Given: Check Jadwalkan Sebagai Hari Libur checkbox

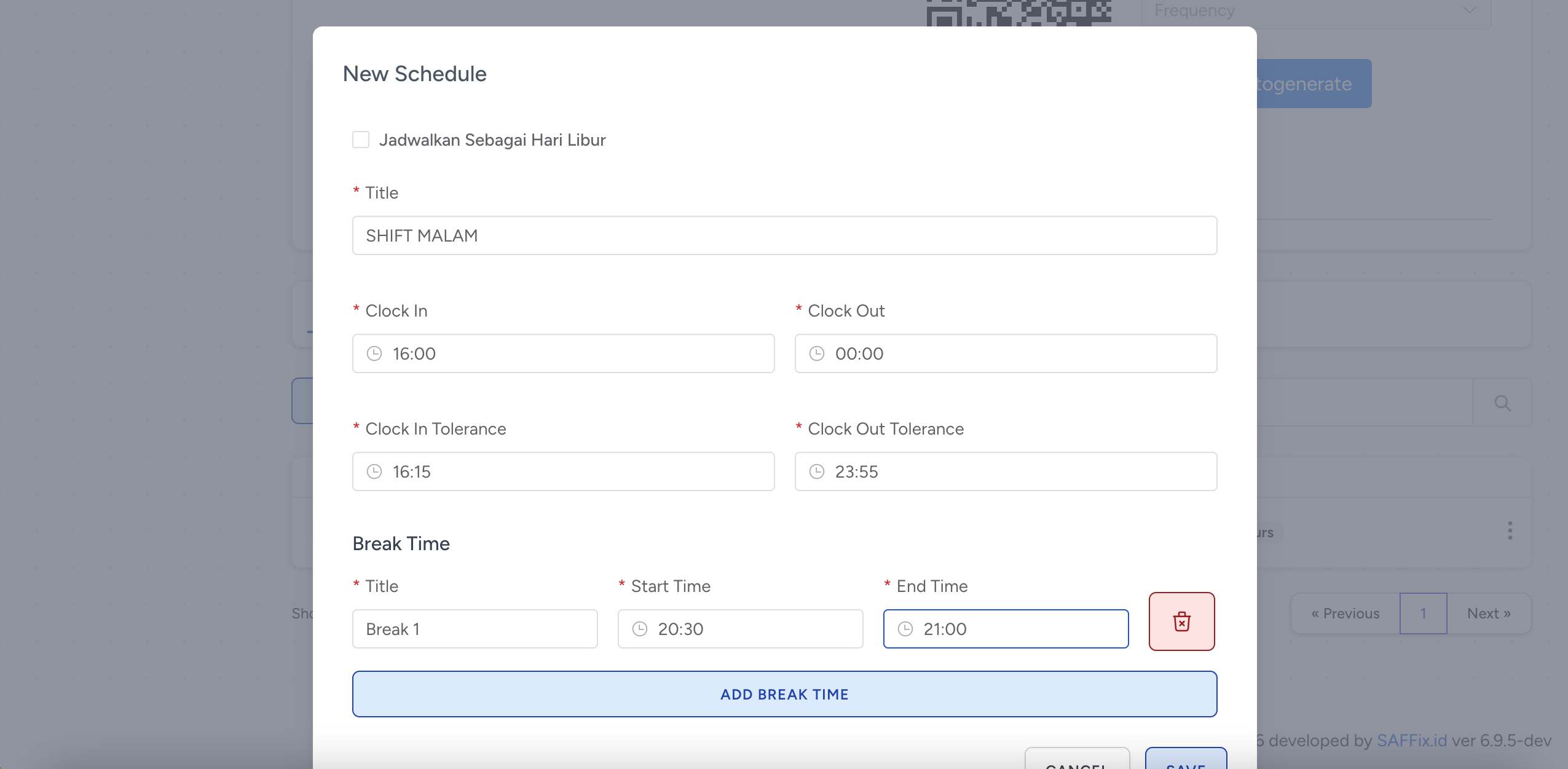Looking at the screenshot, I should (361, 140).
